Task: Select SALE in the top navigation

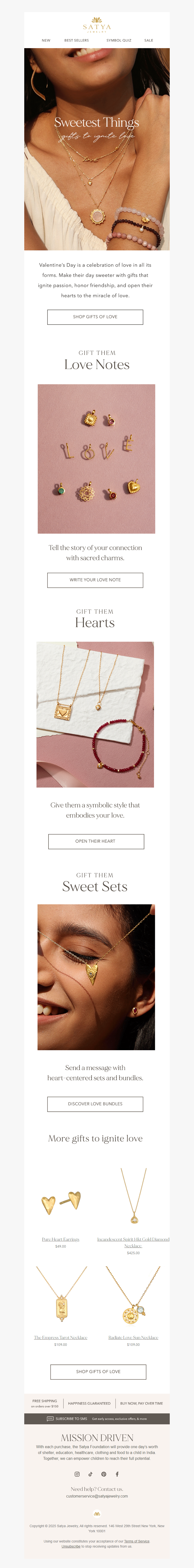Action: (148, 40)
